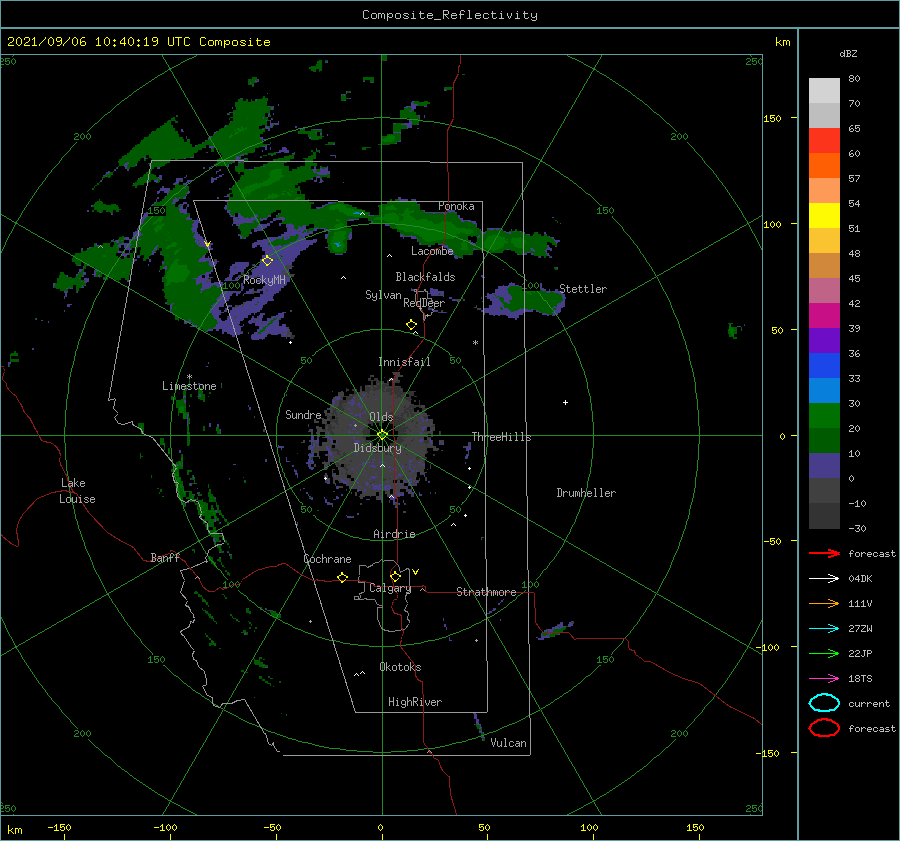Click the magenta 18TS arrow in legend
The width and height of the screenshot is (900, 841).
[x=824, y=679]
